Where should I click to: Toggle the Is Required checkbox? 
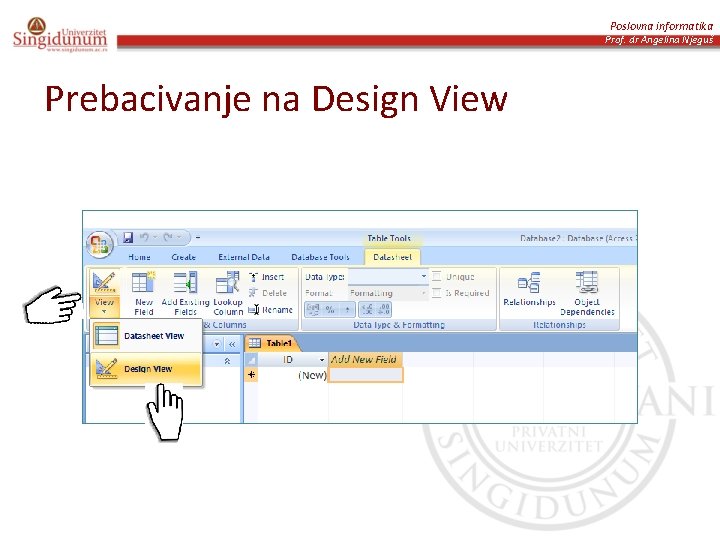coord(437,293)
